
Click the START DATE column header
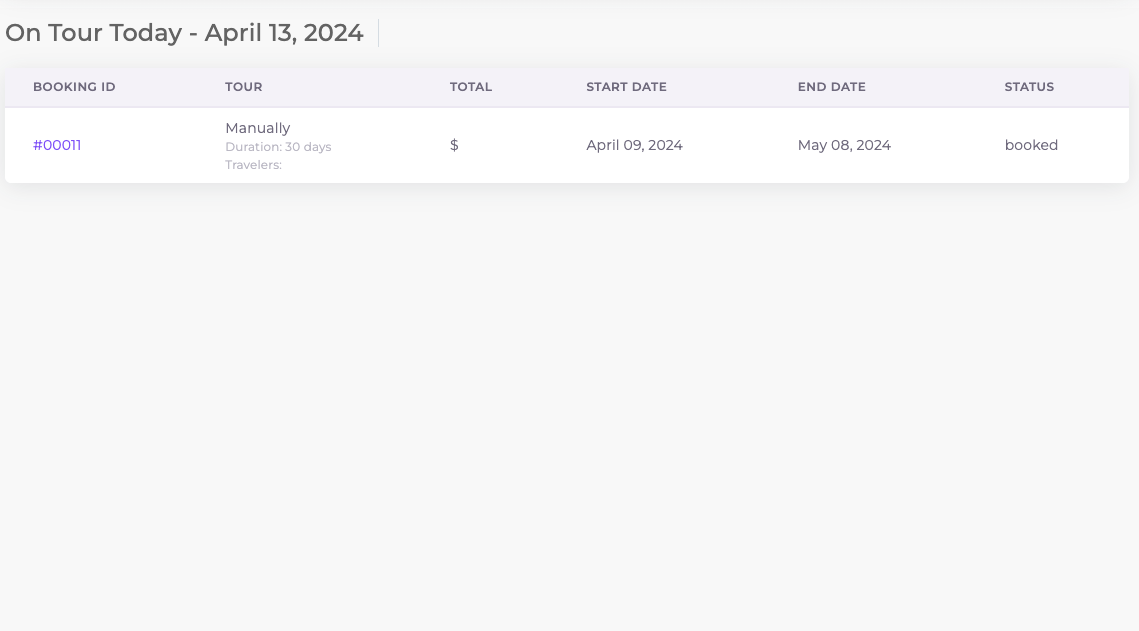(x=626, y=87)
